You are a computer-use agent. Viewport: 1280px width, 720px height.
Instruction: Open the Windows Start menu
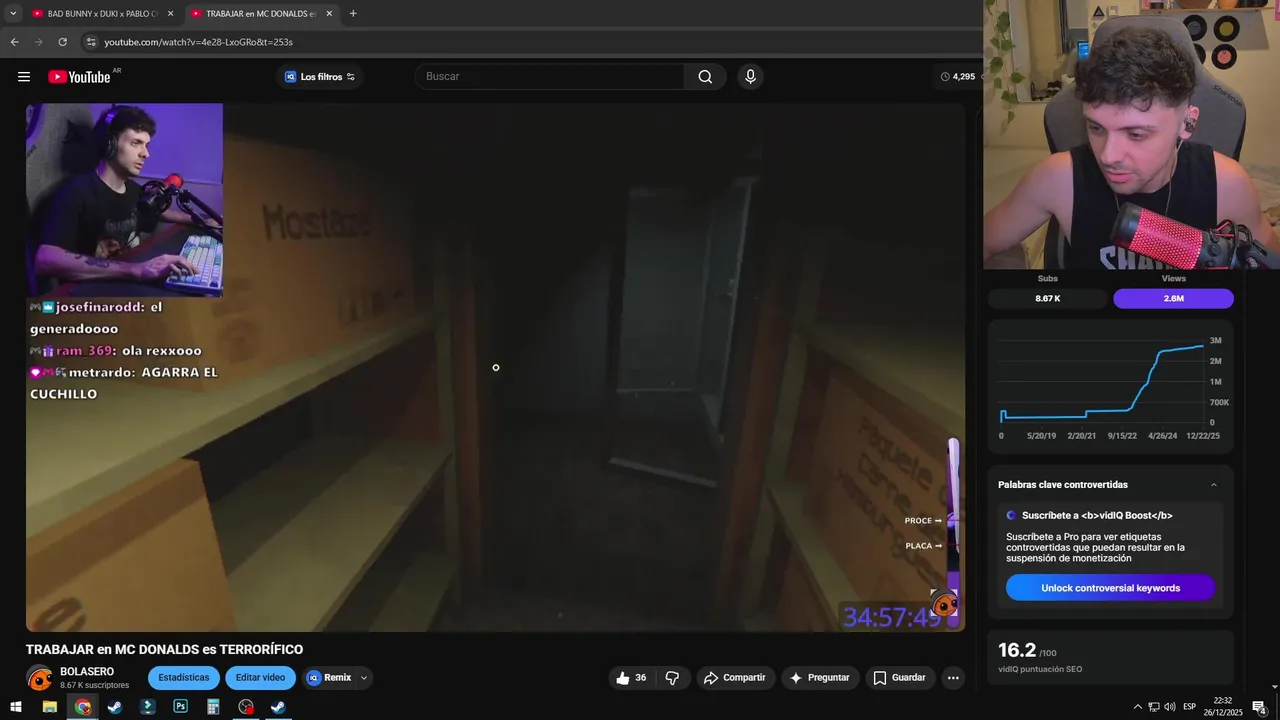pyautogui.click(x=16, y=707)
